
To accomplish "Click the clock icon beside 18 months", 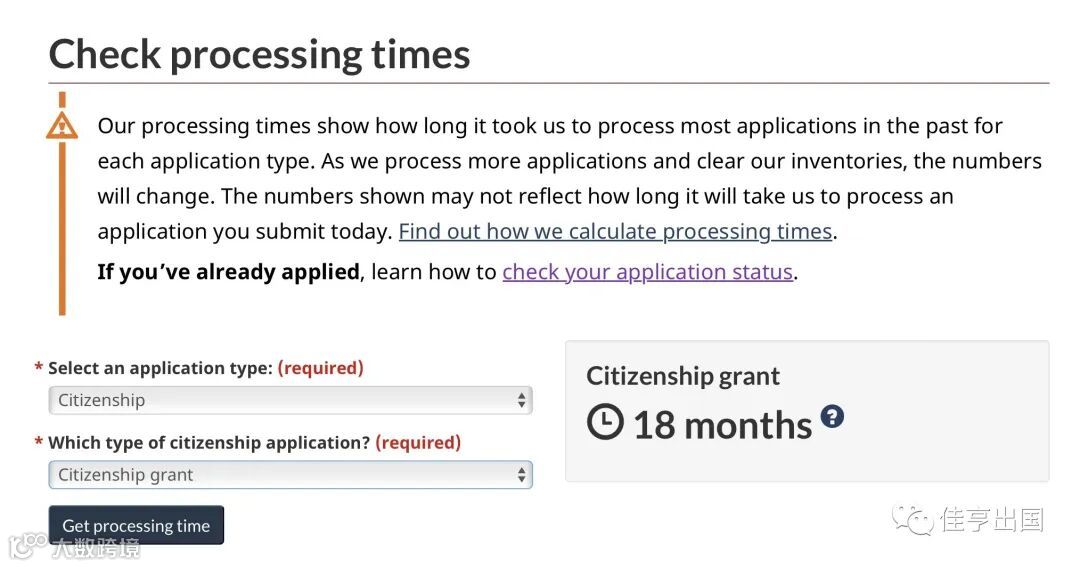I will click(605, 423).
